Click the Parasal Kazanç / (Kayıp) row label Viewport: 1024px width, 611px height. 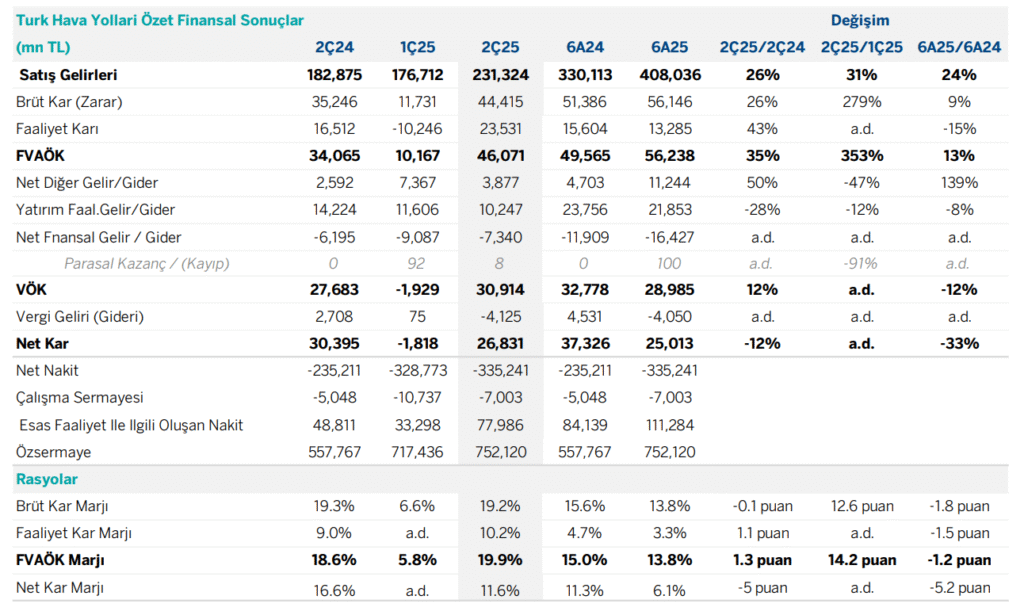click(146, 263)
